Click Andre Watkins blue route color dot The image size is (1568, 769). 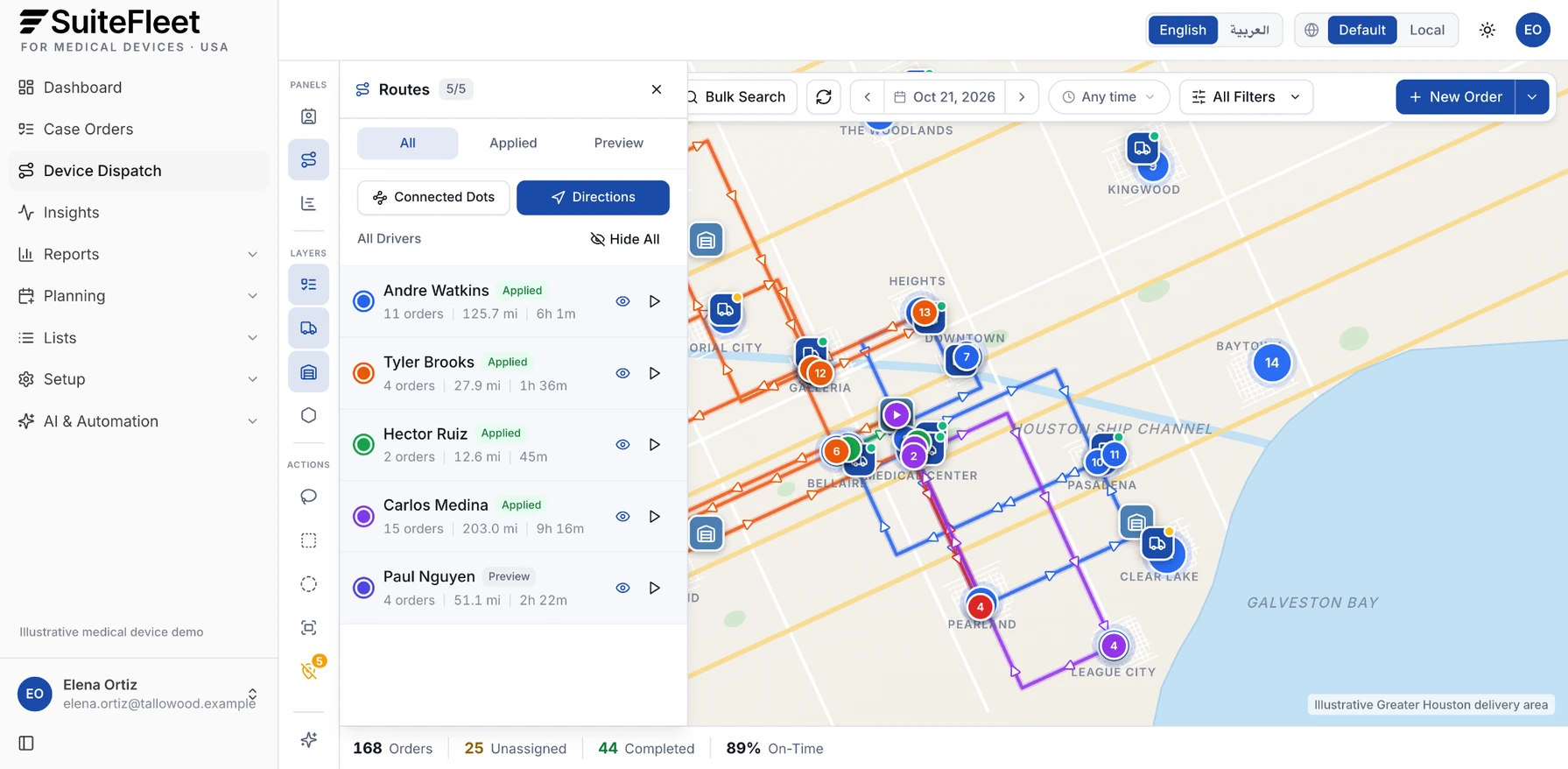(363, 301)
